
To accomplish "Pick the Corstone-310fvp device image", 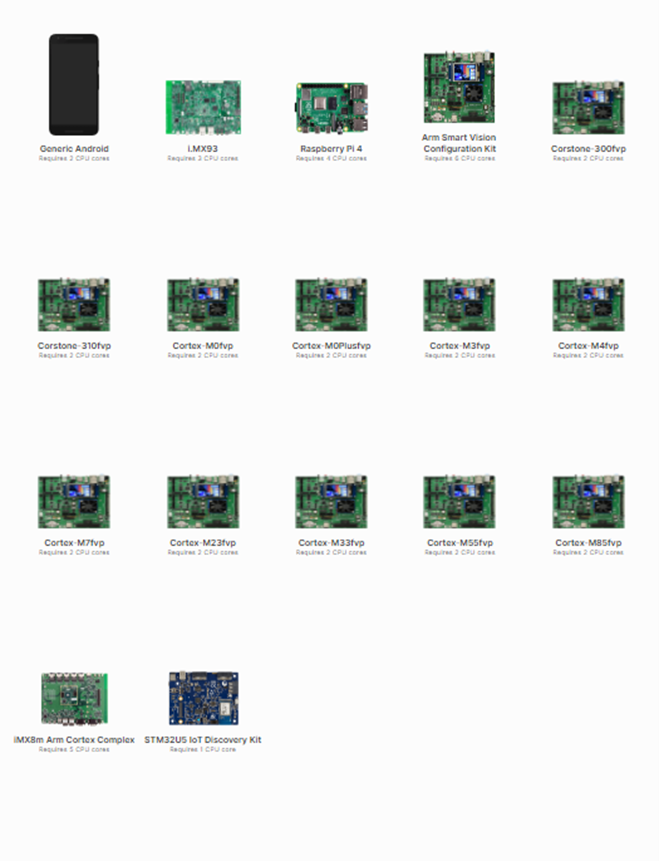I will tap(74, 304).
